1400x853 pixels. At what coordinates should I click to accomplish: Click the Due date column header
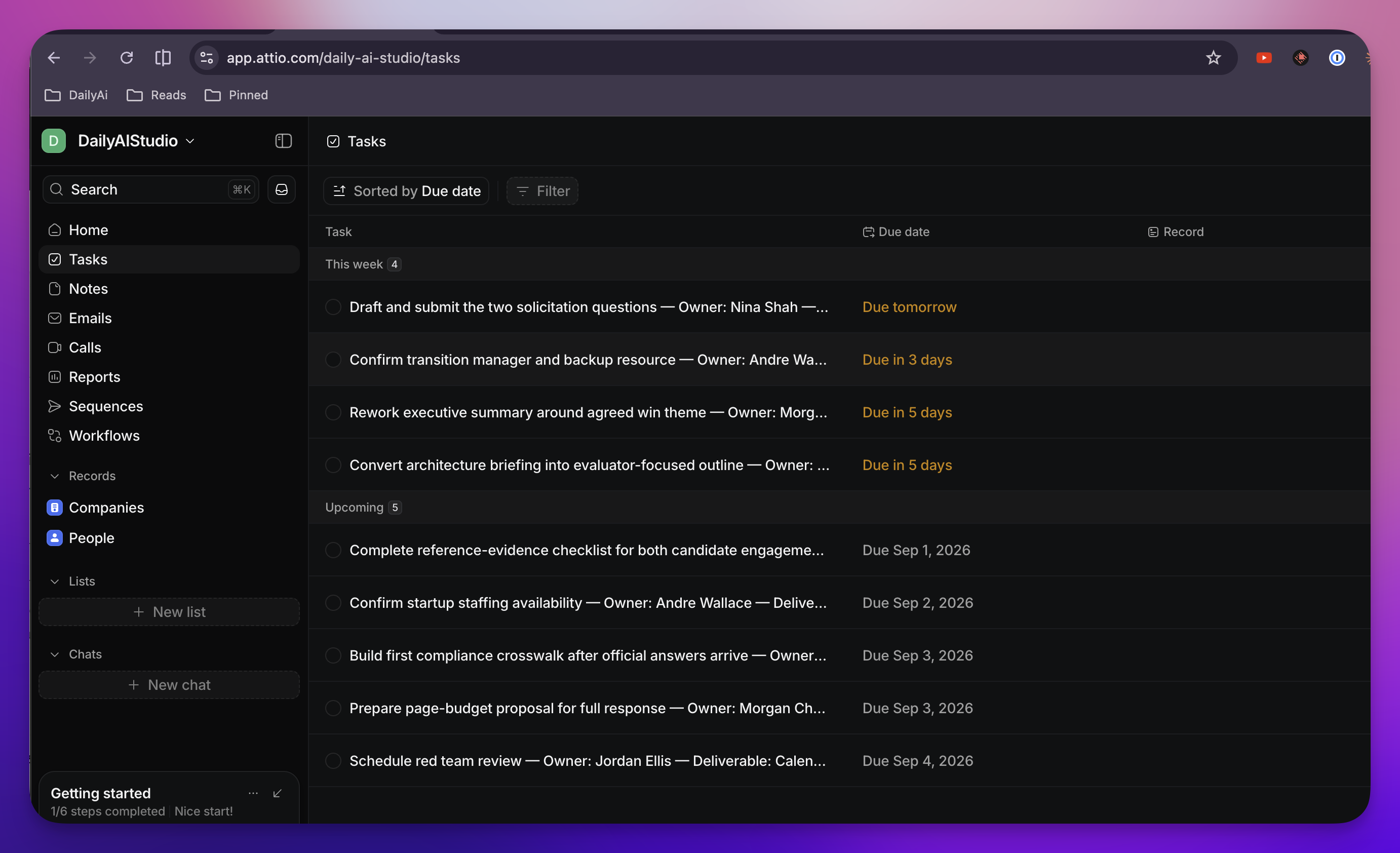coord(896,232)
